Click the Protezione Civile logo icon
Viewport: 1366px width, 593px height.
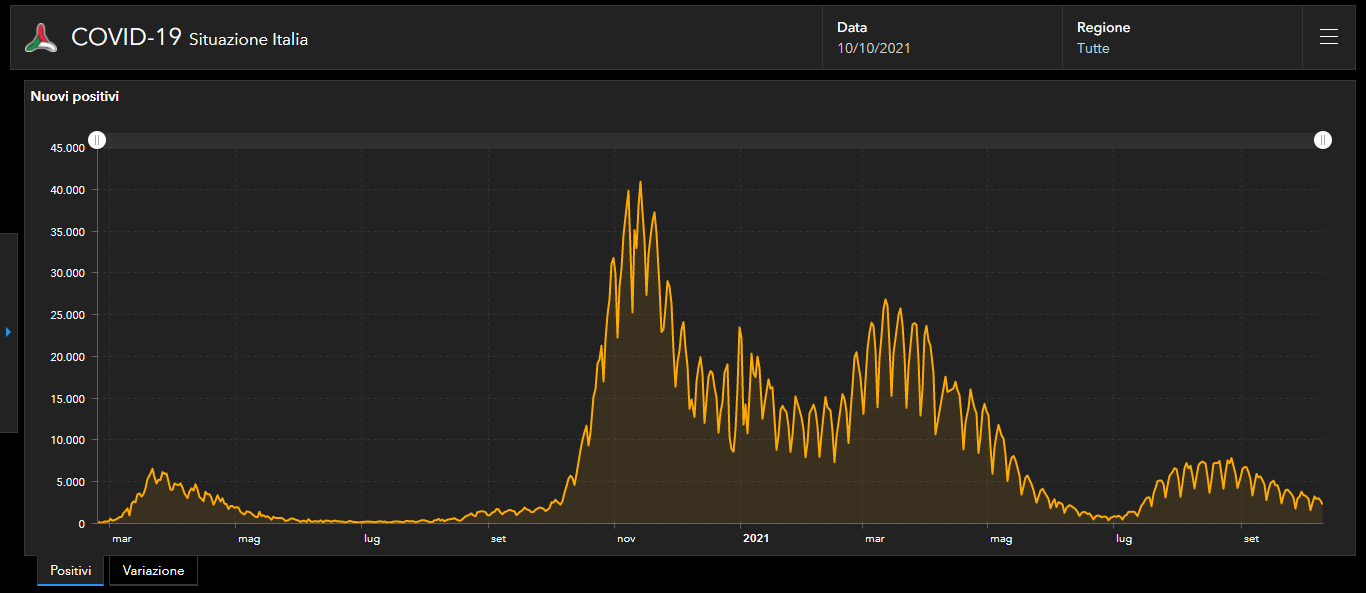click(x=41, y=38)
